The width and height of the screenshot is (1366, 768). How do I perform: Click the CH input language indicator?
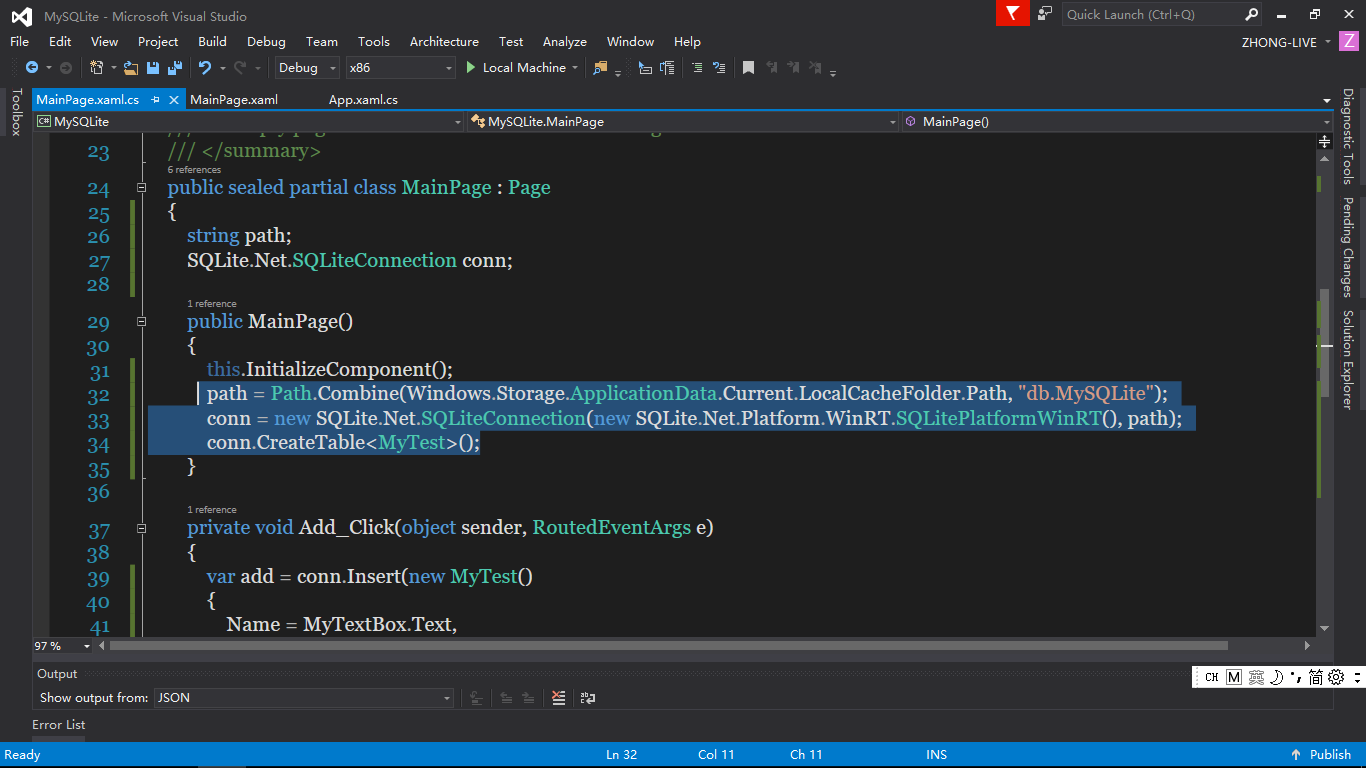point(1211,677)
